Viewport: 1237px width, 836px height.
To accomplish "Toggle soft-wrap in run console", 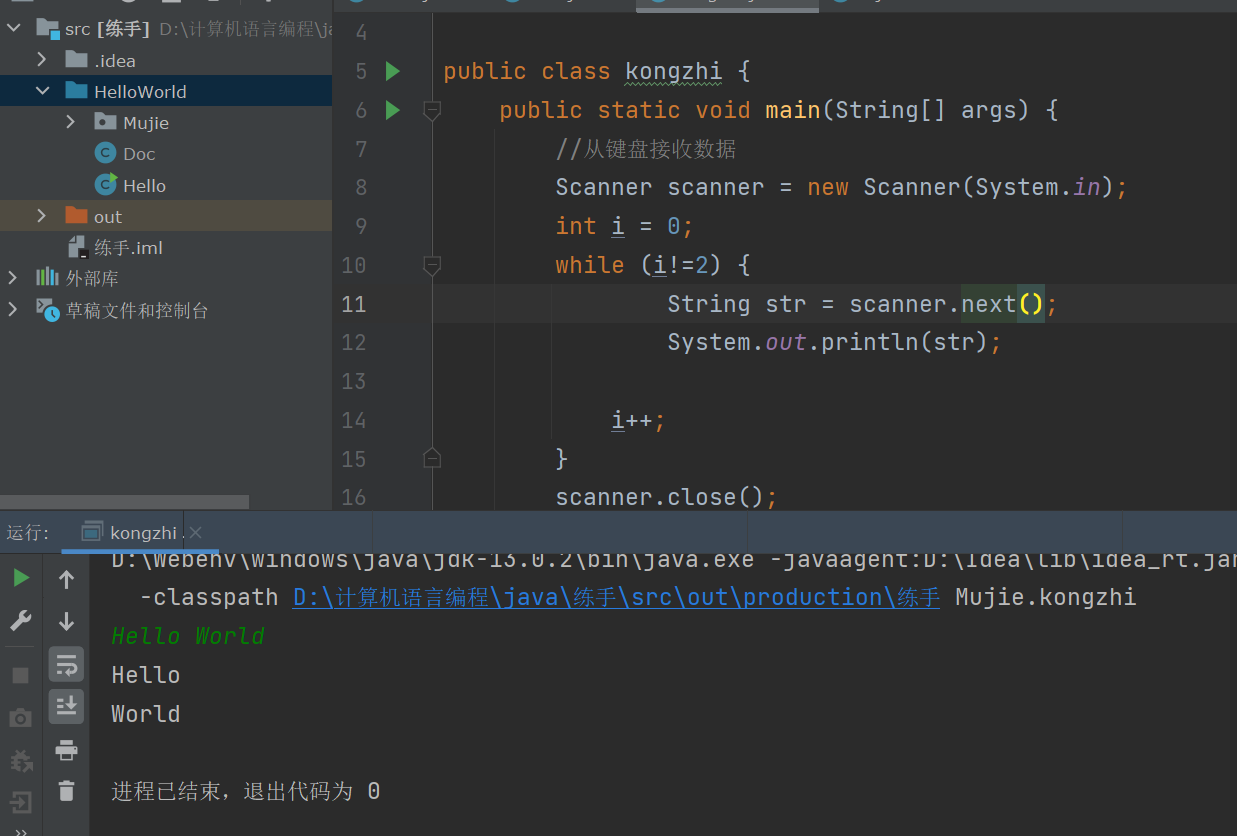I will pos(67,664).
